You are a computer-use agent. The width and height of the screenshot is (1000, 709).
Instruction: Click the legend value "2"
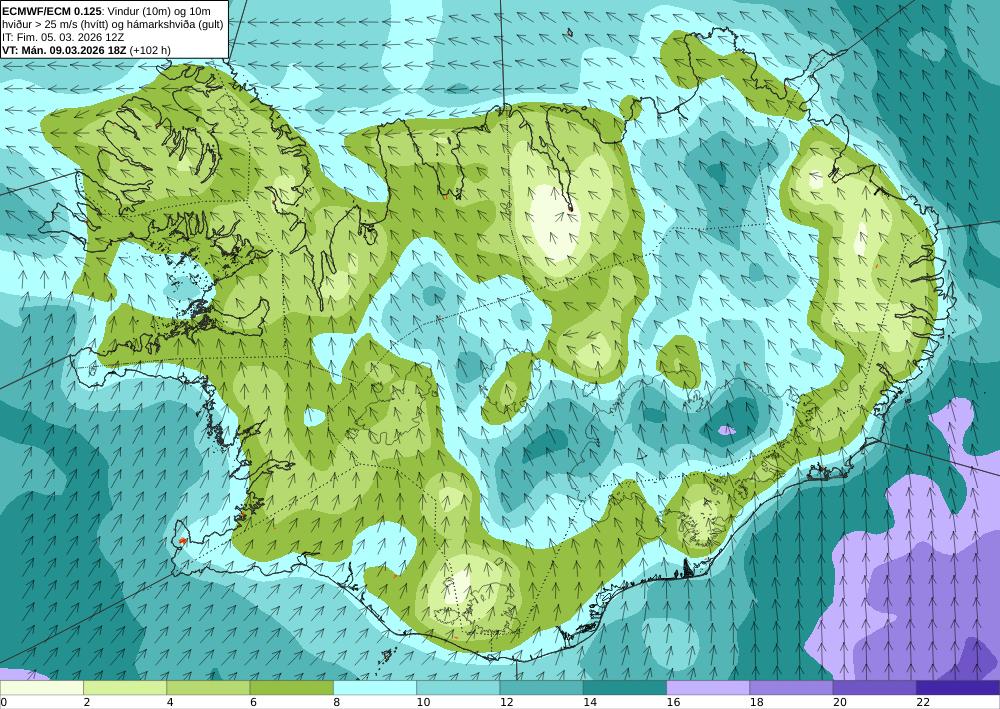coord(86,703)
